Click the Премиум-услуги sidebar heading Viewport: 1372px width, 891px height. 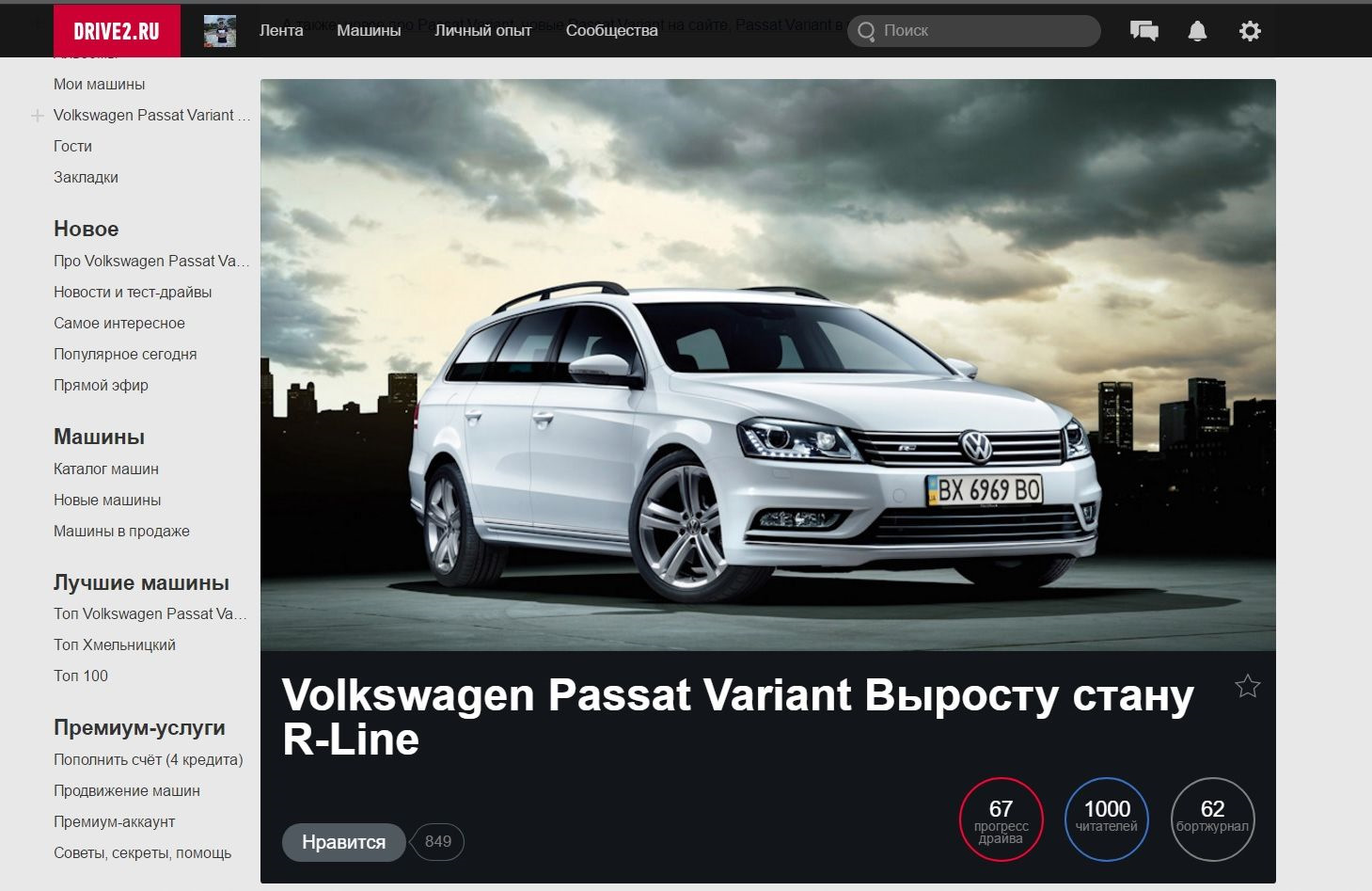139,727
